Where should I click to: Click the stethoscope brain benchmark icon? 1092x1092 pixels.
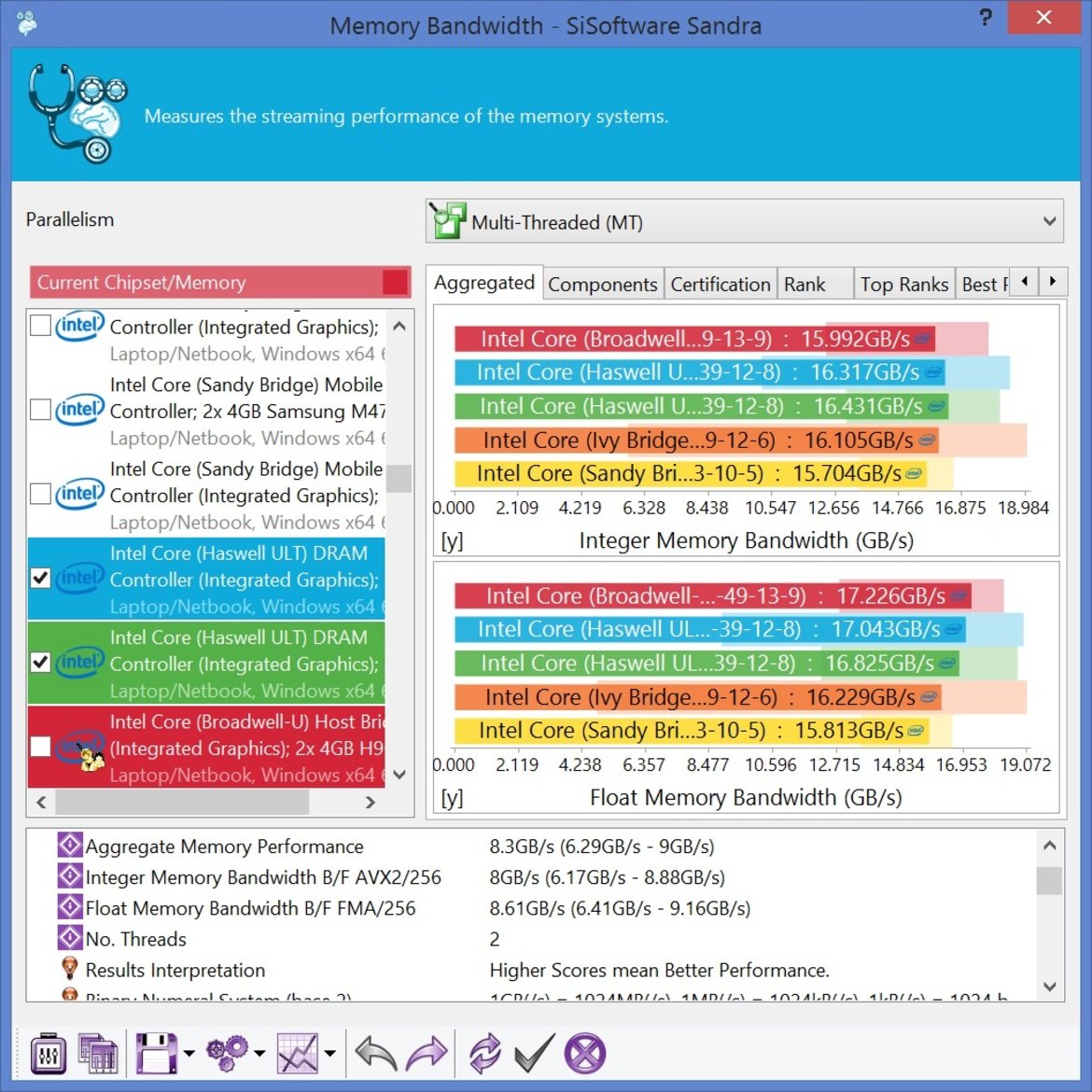[x=77, y=114]
